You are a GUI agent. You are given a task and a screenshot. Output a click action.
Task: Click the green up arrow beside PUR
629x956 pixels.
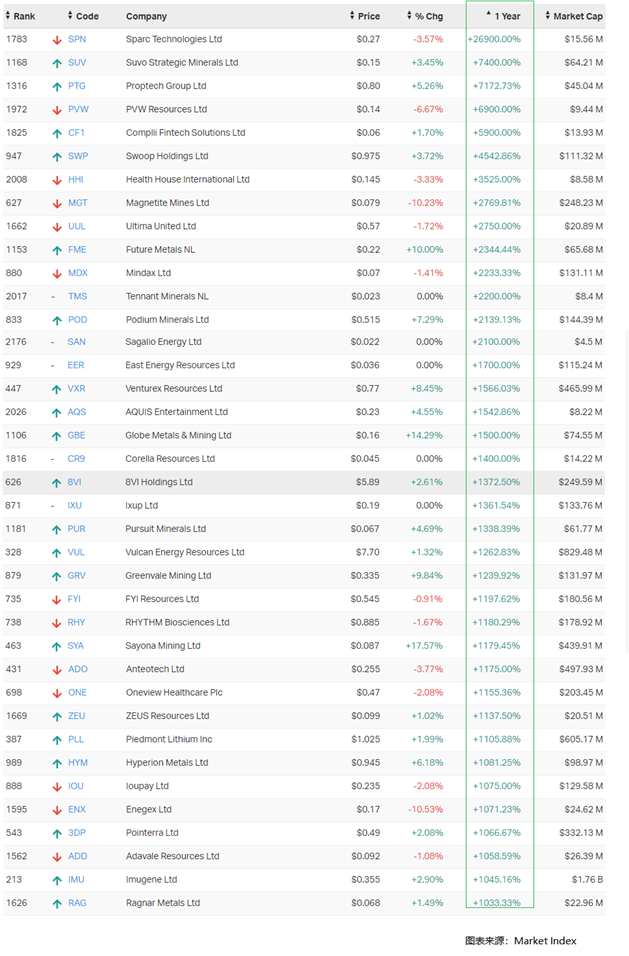pyautogui.click(x=56, y=530)
